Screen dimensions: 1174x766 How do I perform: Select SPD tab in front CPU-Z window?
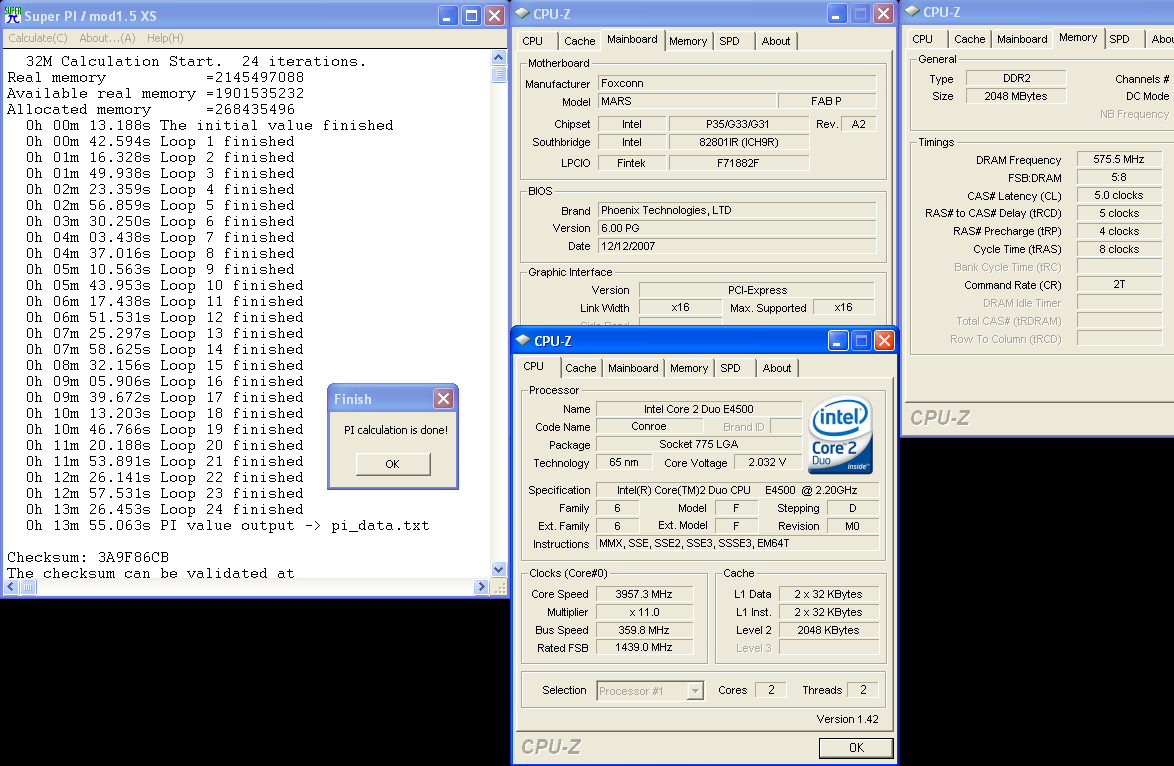pos(730,368)
